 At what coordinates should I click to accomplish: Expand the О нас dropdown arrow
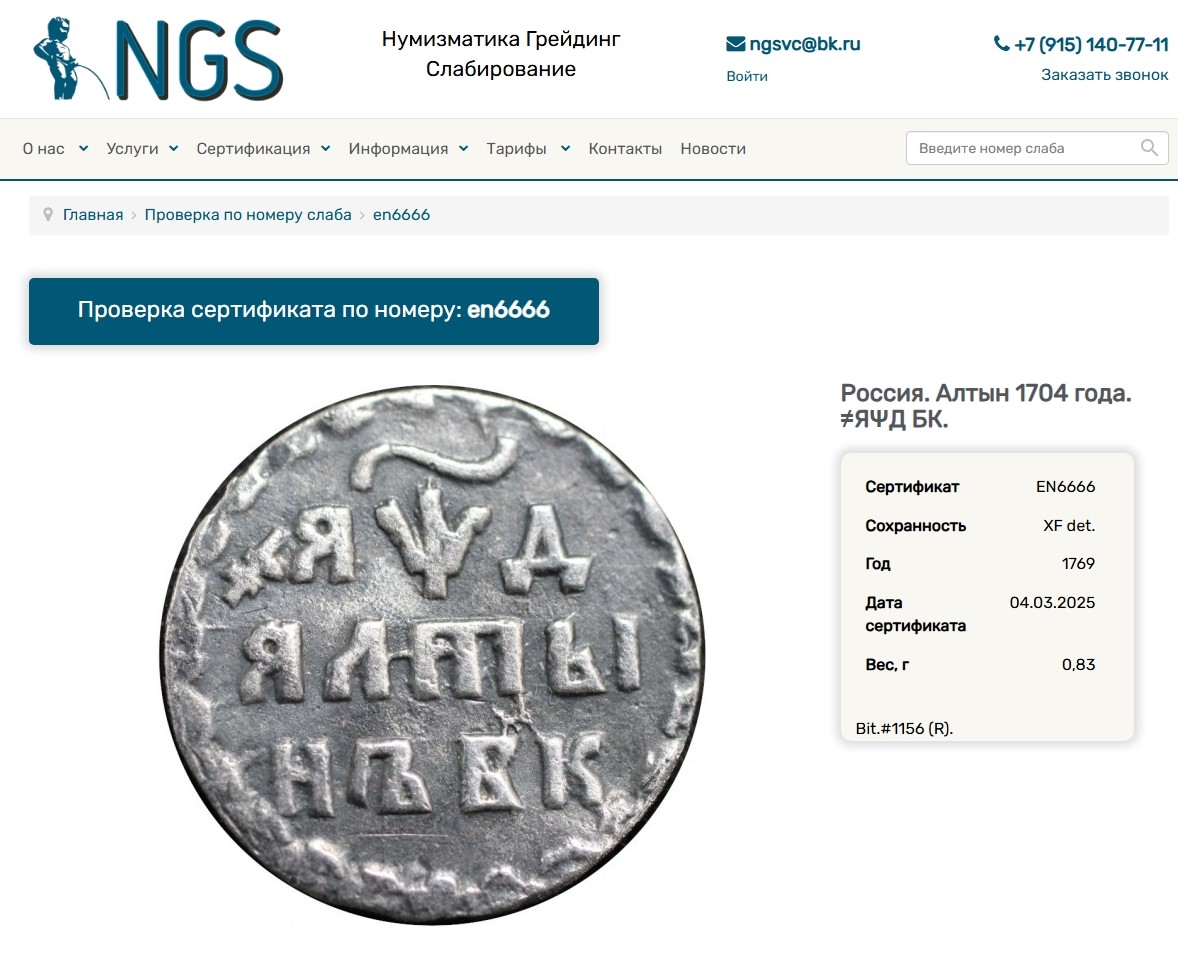[x=83, y=149]
